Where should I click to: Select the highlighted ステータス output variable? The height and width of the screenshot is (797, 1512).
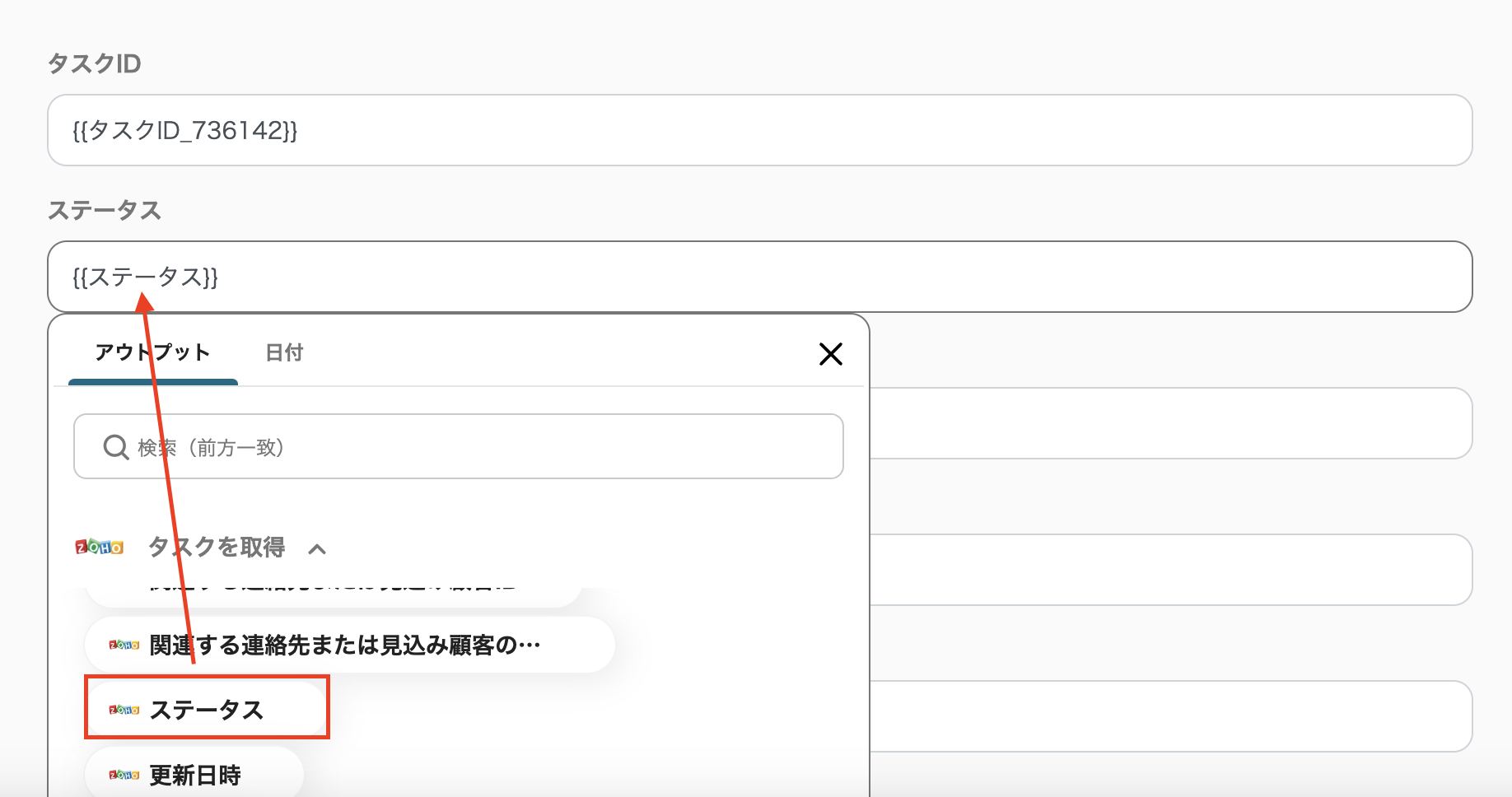[x=208, y=709]
